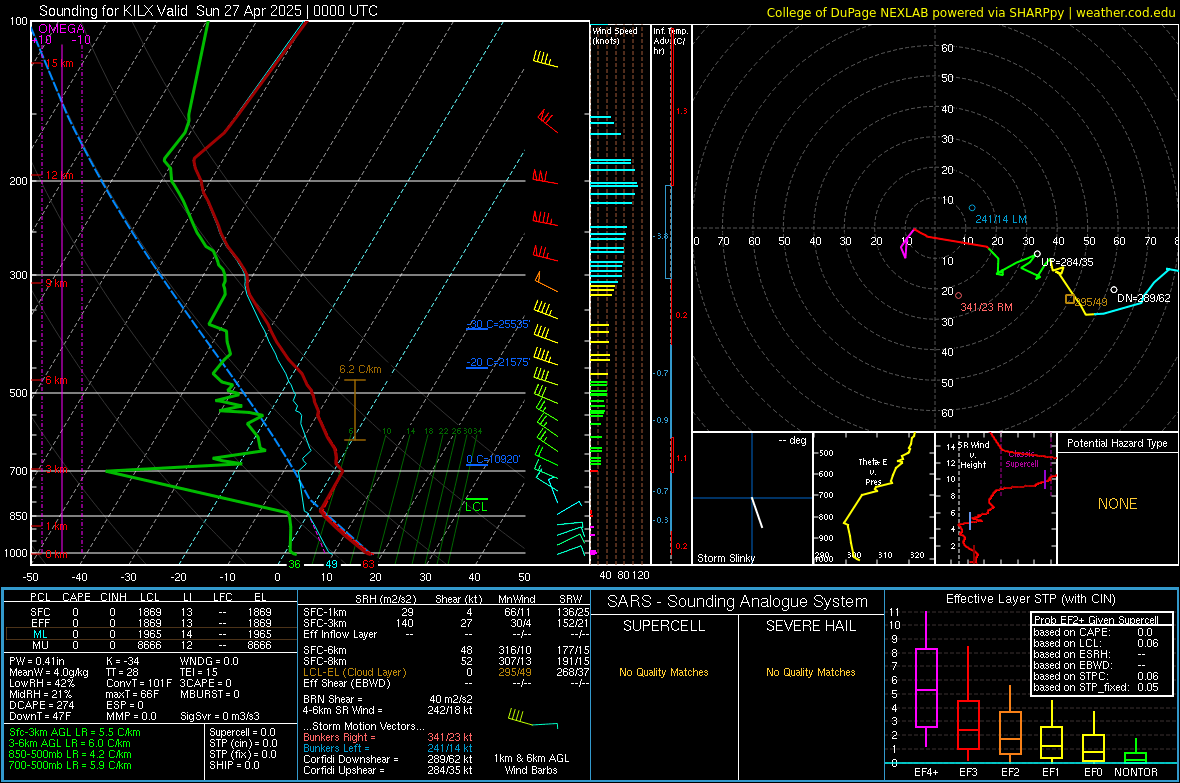Select the Corfidi upshear point UP=284/35
The width and height of the screenshot is (1180, 783).
click(1037, 254)
